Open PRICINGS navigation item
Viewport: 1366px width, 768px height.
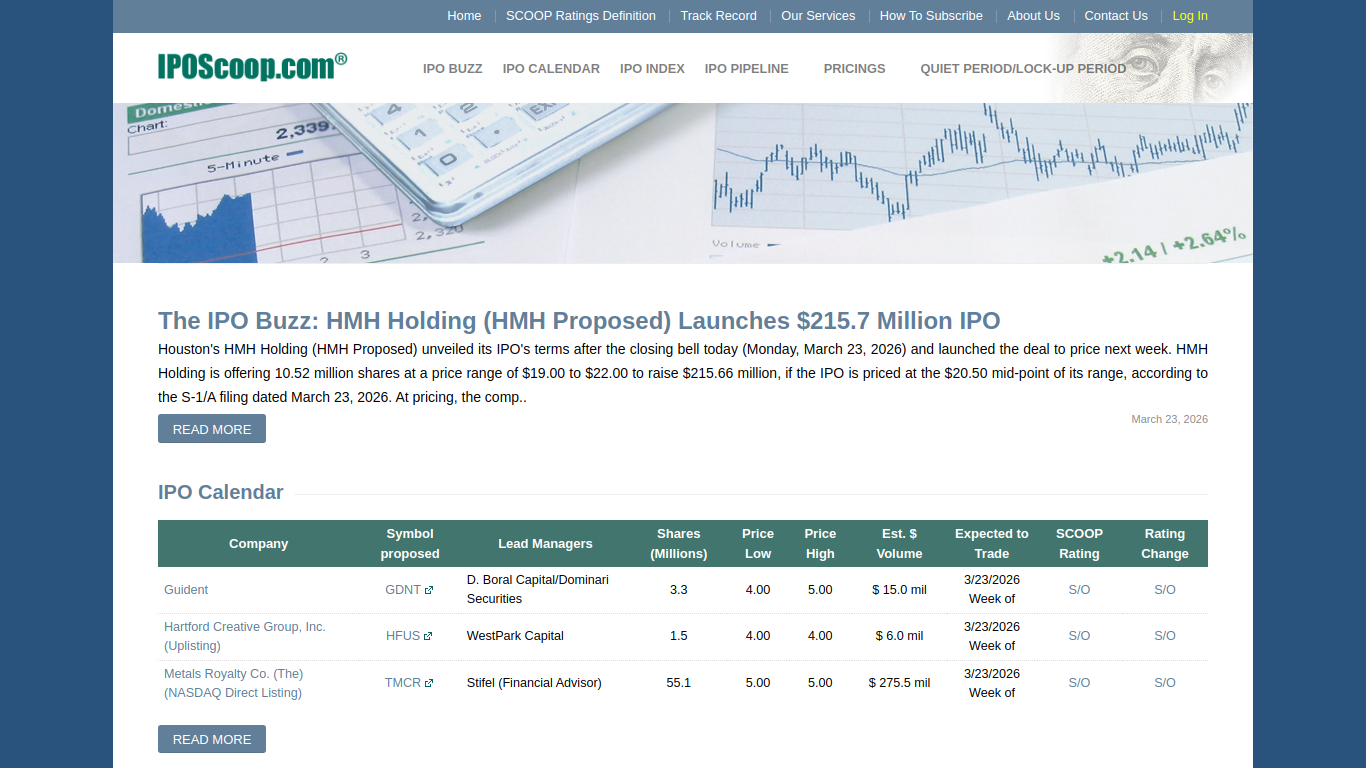854,69
